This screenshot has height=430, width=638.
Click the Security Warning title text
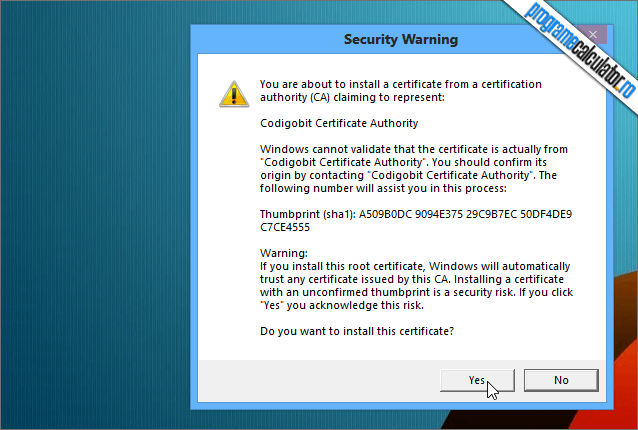(x=401, y=39)
